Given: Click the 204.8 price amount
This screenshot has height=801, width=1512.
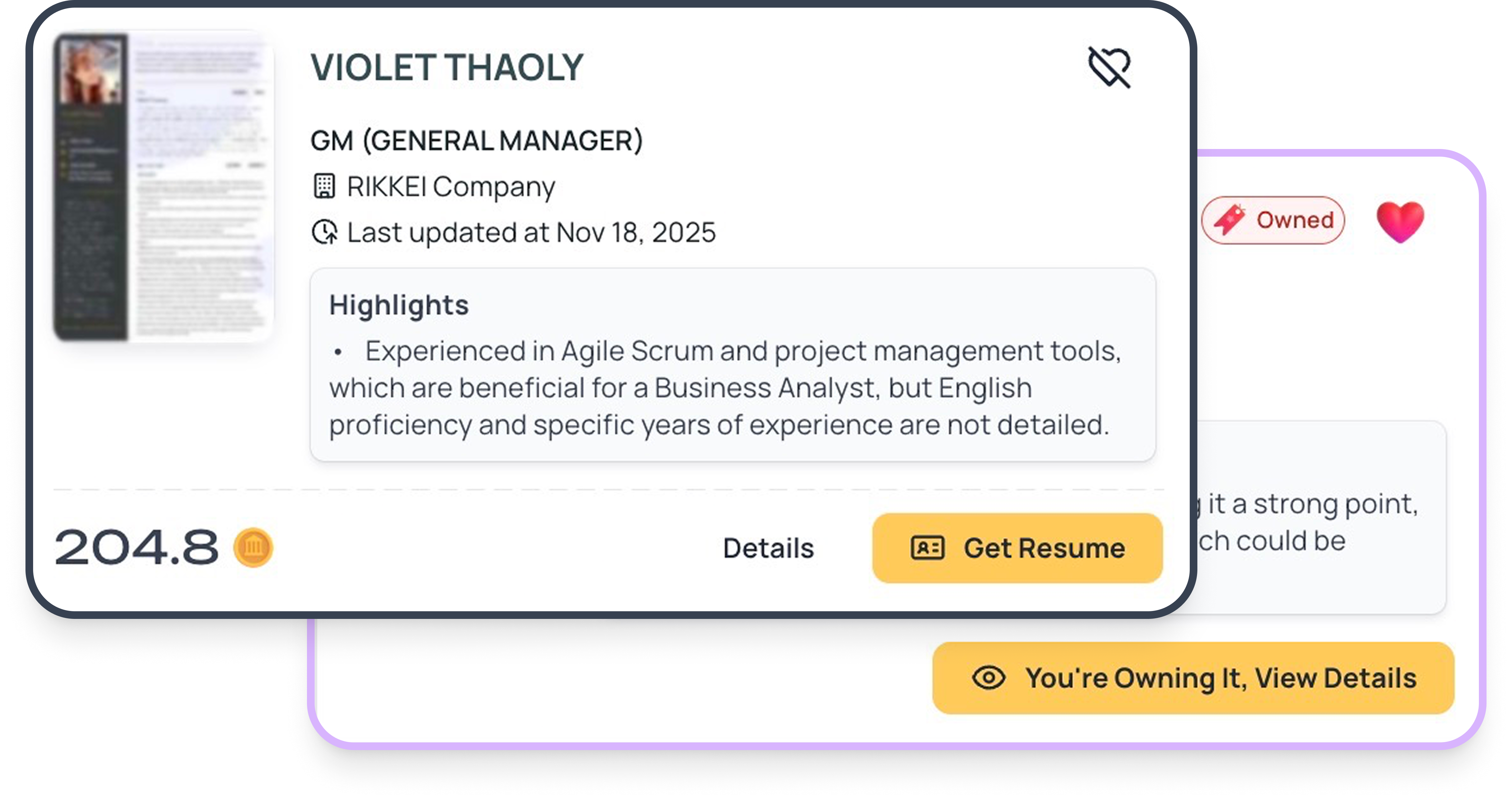Looking at the screenshot, I should coord(136,548).
